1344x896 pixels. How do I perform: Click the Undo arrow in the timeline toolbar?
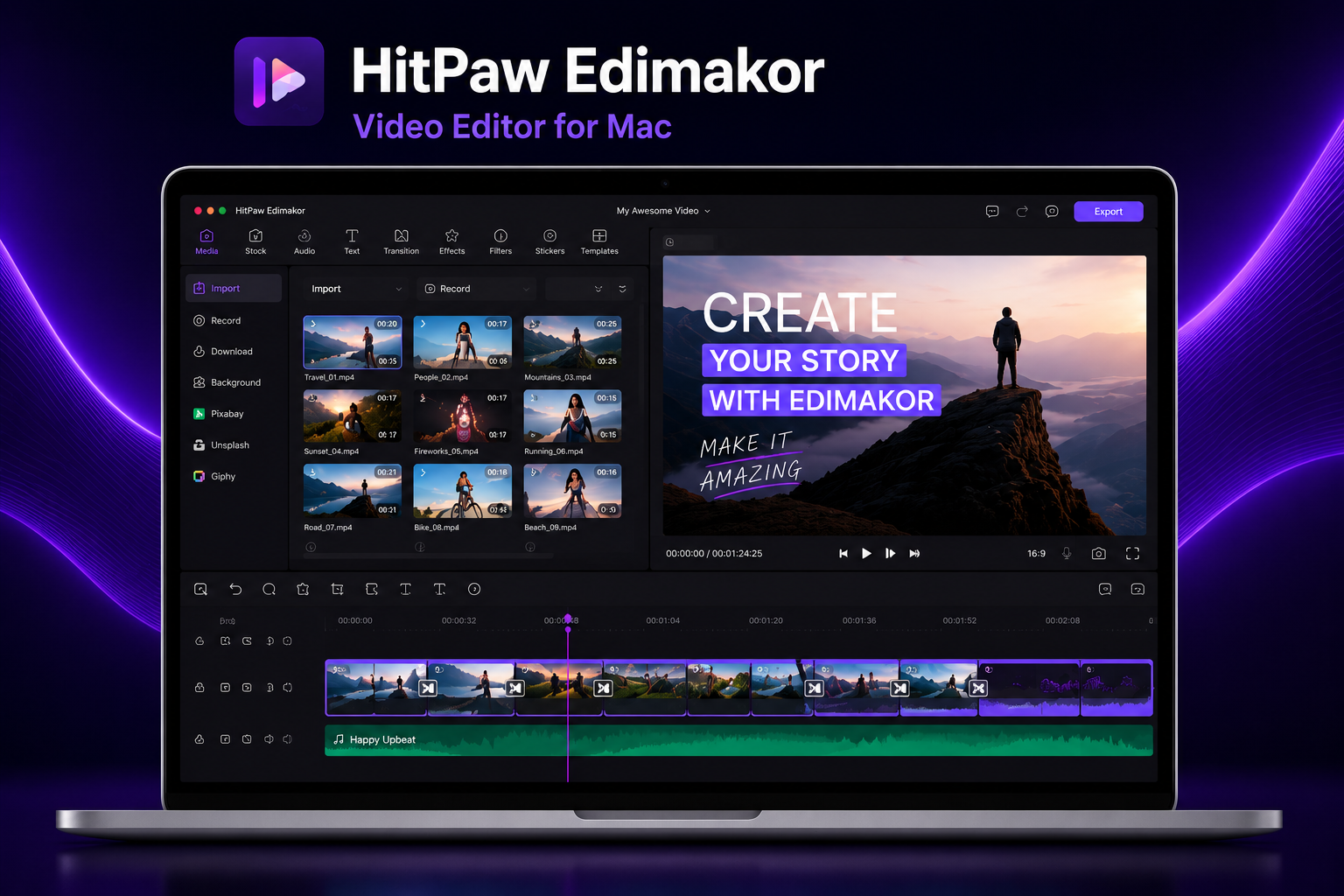click(235, 589)
